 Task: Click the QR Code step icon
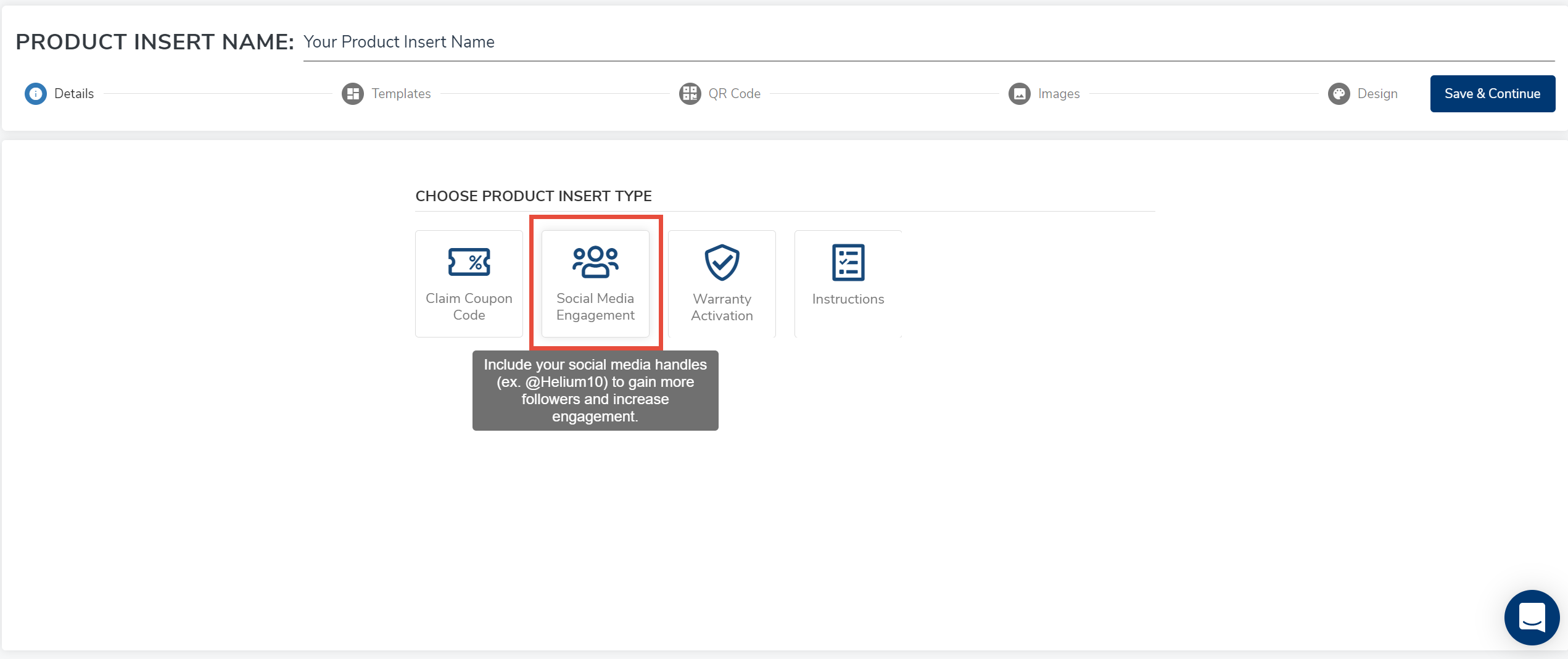pyautogui.click(x=690, y=94)
